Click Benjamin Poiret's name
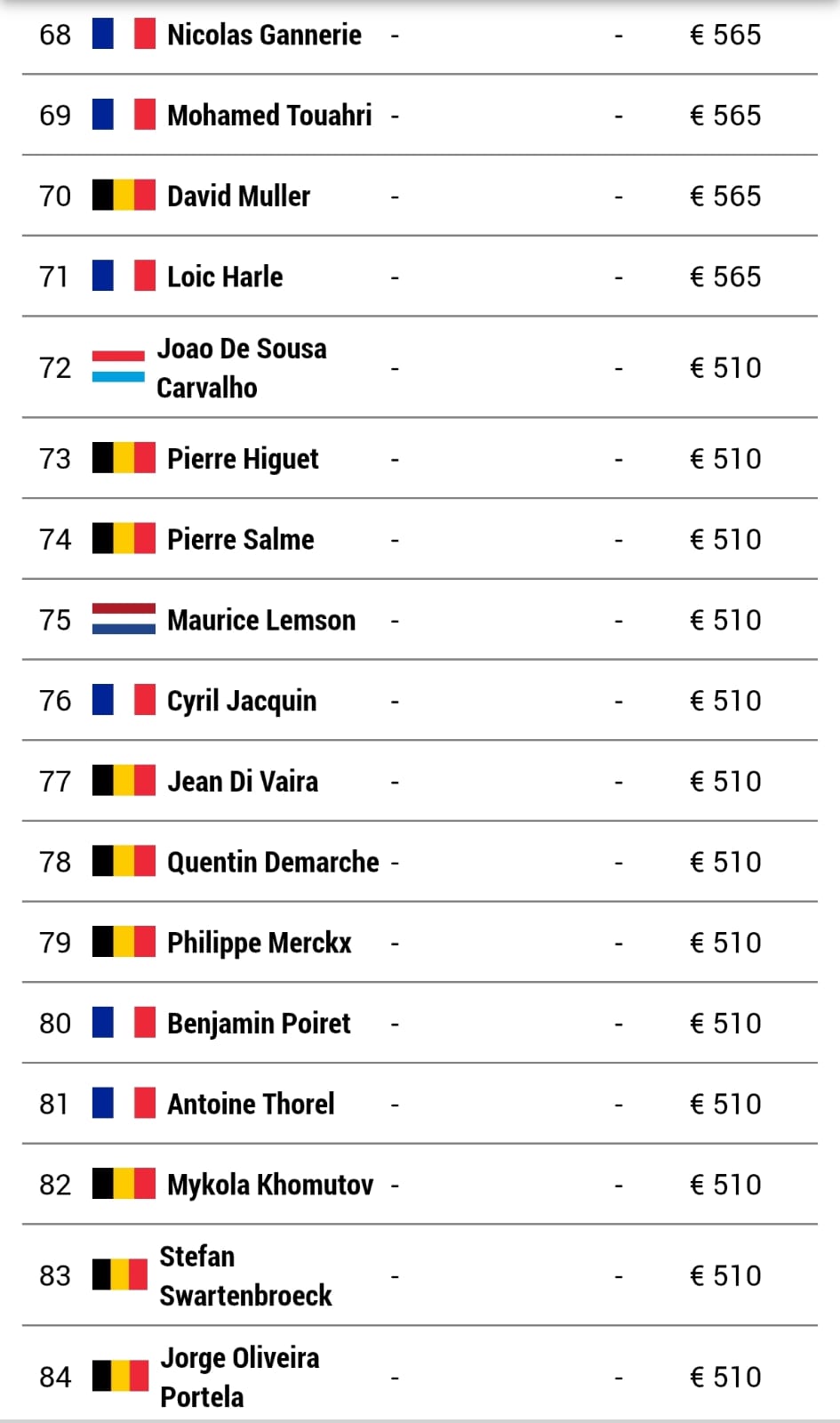The image size is (840, 1423). tap(259, 1024)
